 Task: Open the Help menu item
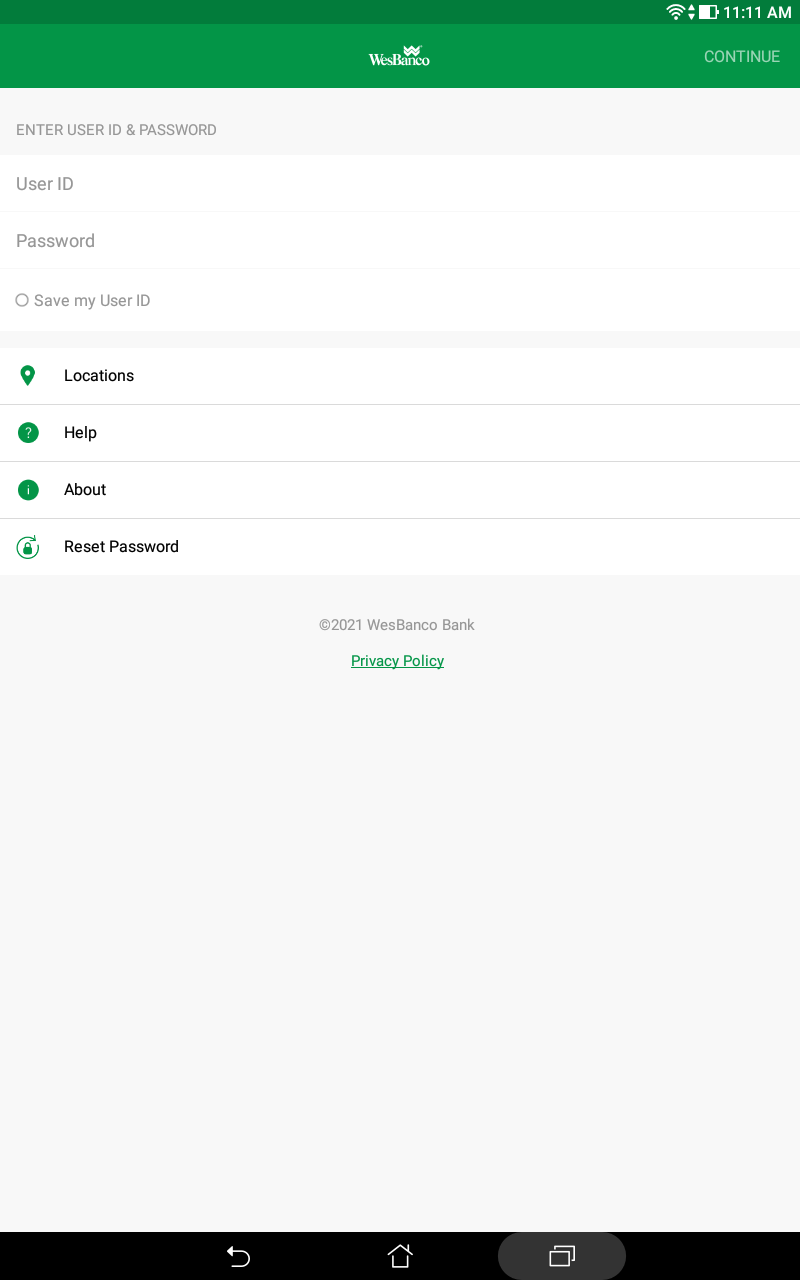[400, 433]
